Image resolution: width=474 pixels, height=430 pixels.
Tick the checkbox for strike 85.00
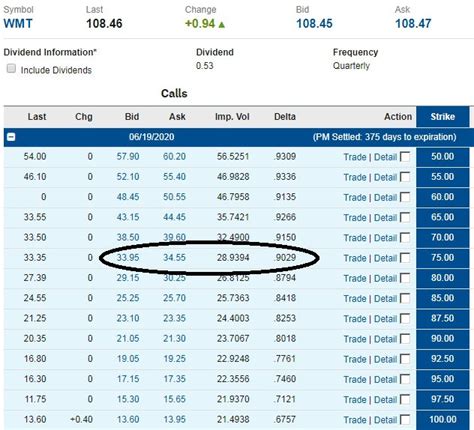click(405, 298)
